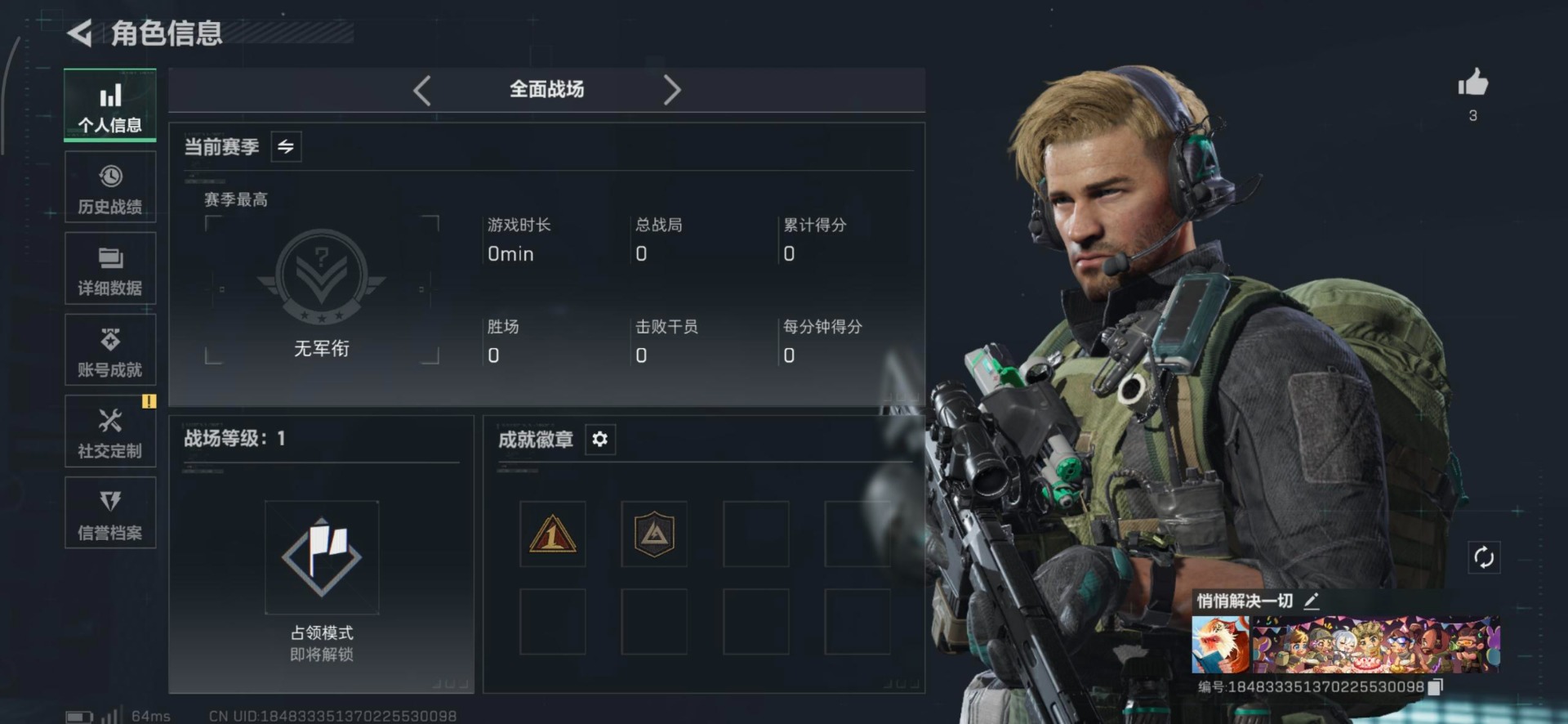Select the red triangle number 1 badge
This screenshot has height=724, width=1568.
pyautogui.click(x=553, y=534)
